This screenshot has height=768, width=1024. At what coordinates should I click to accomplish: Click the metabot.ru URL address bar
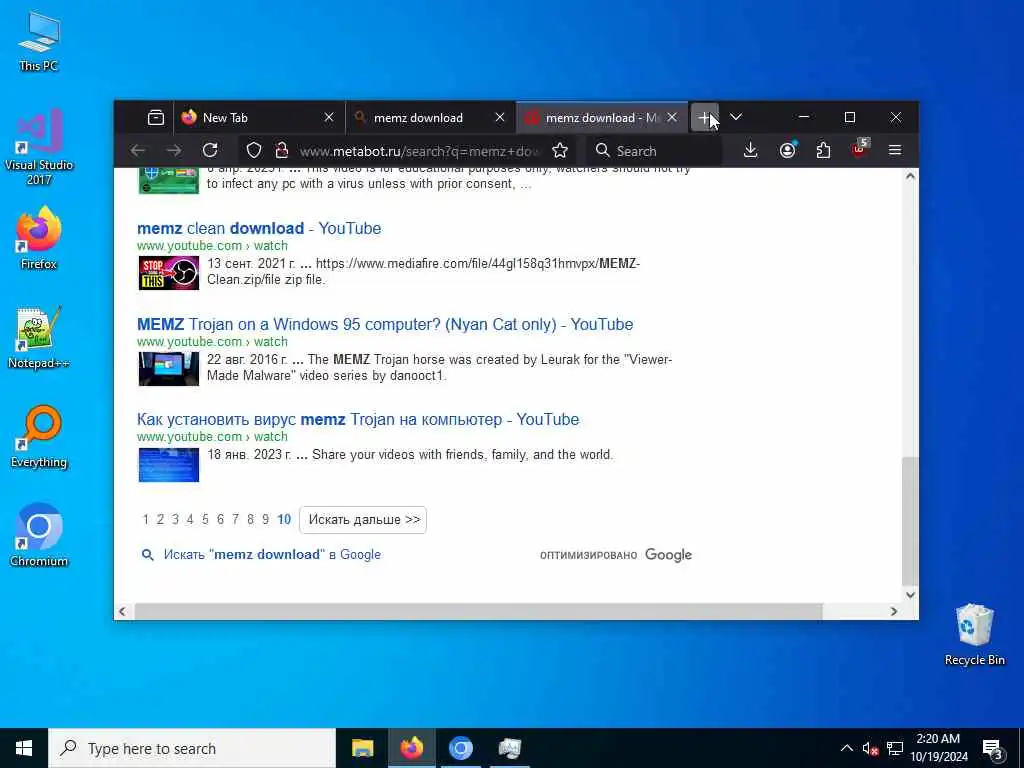point(419,152)
